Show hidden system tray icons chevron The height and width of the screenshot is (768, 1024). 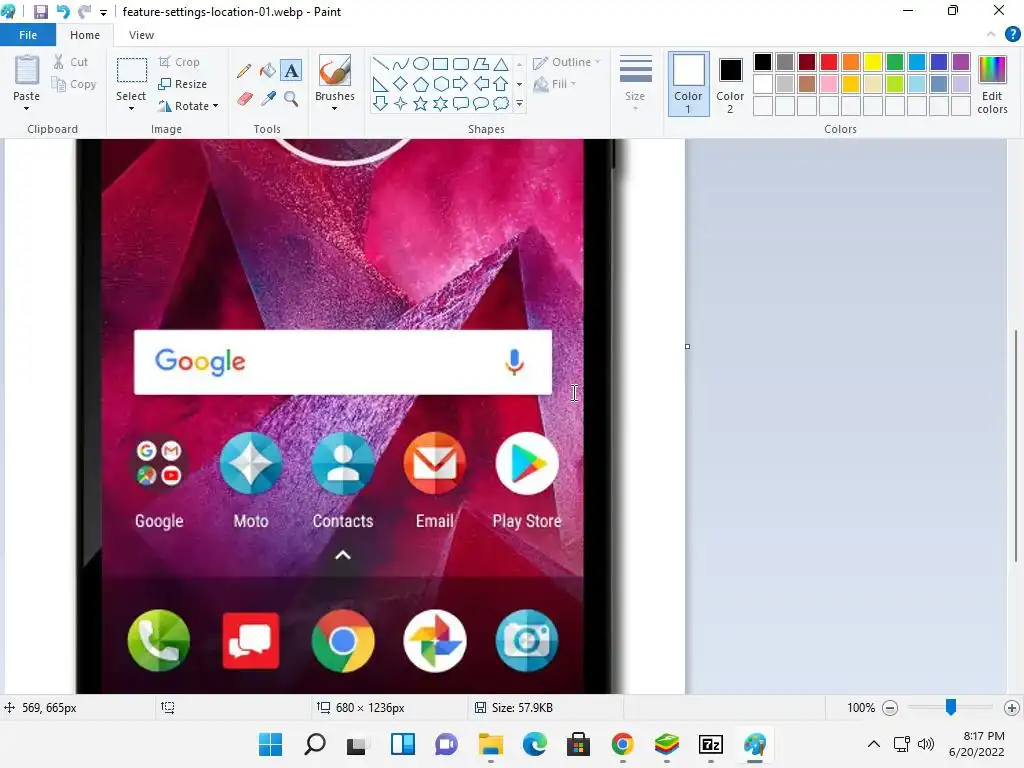pos(873,744)
